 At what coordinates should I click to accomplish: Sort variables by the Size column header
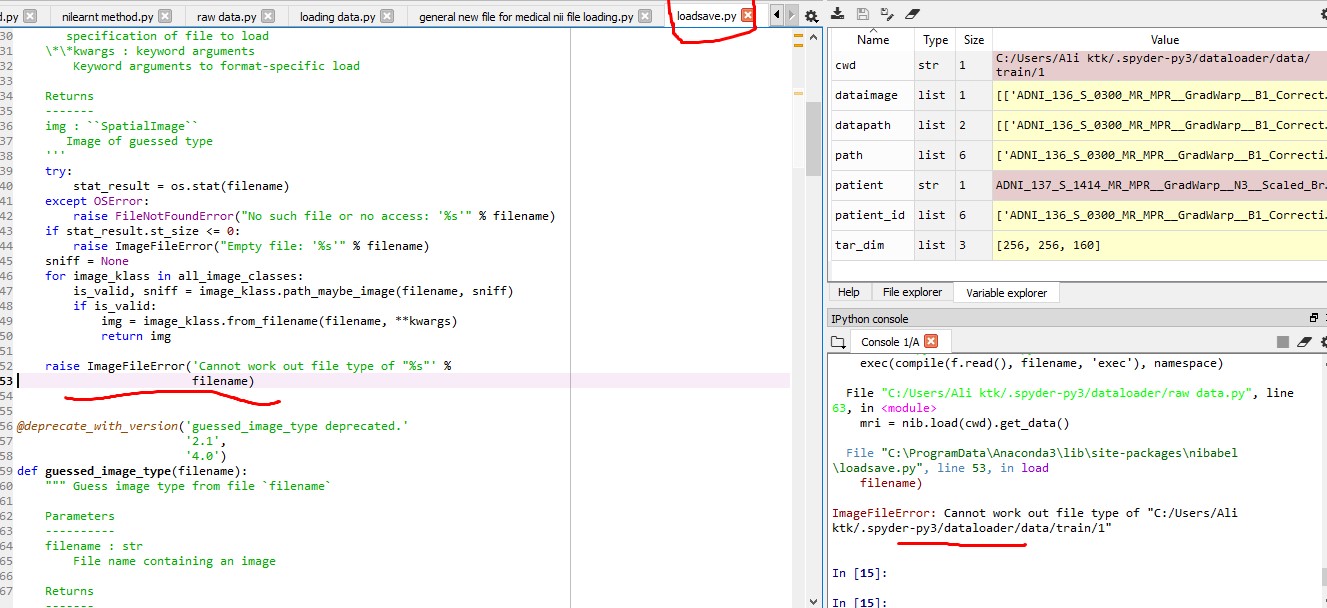coord(974,40)
